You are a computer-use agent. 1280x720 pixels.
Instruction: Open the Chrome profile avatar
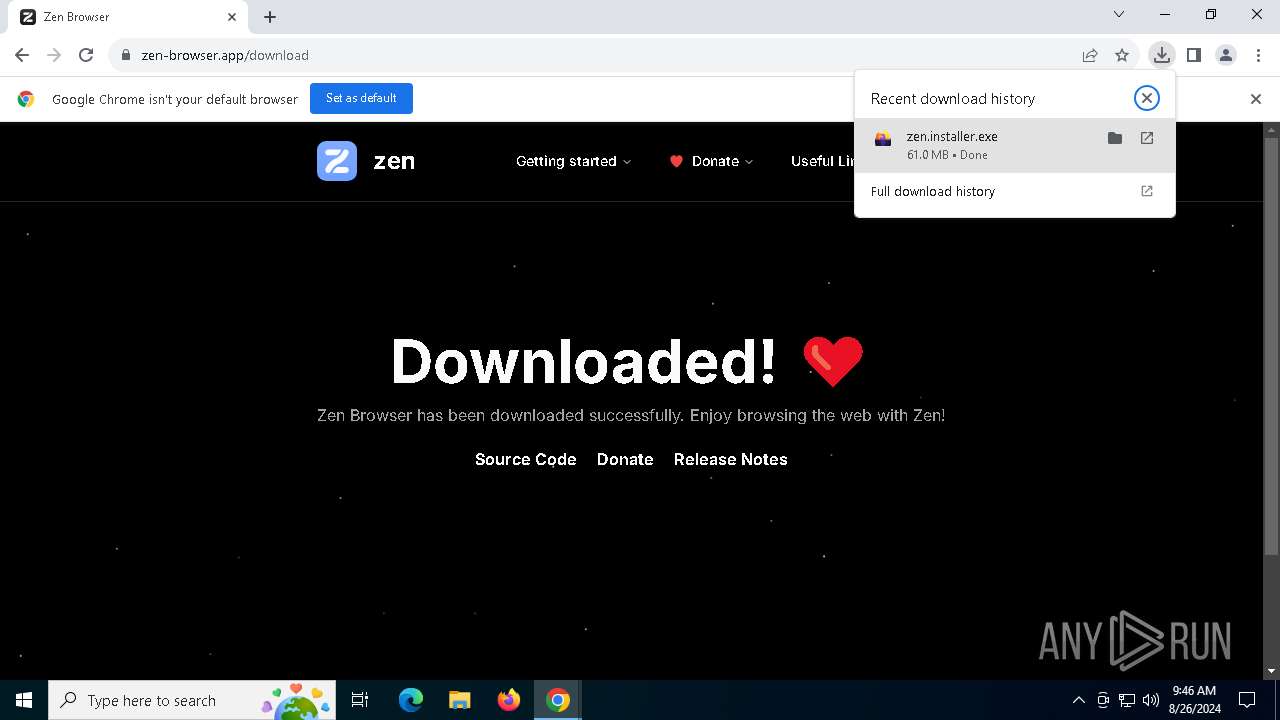(1226, 55)
